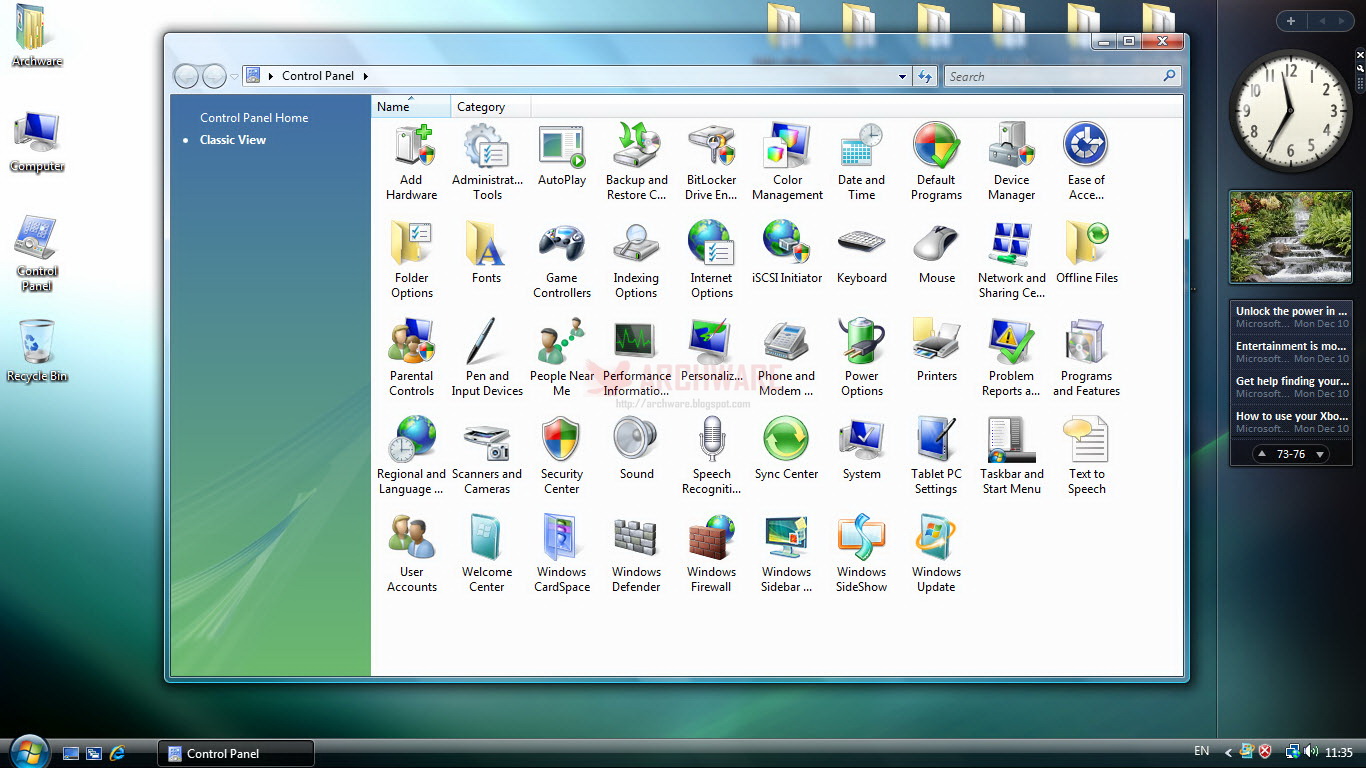This screenshot has width=1366, height=768.
Task: Open Security Center
Action: tap(562, 456)
